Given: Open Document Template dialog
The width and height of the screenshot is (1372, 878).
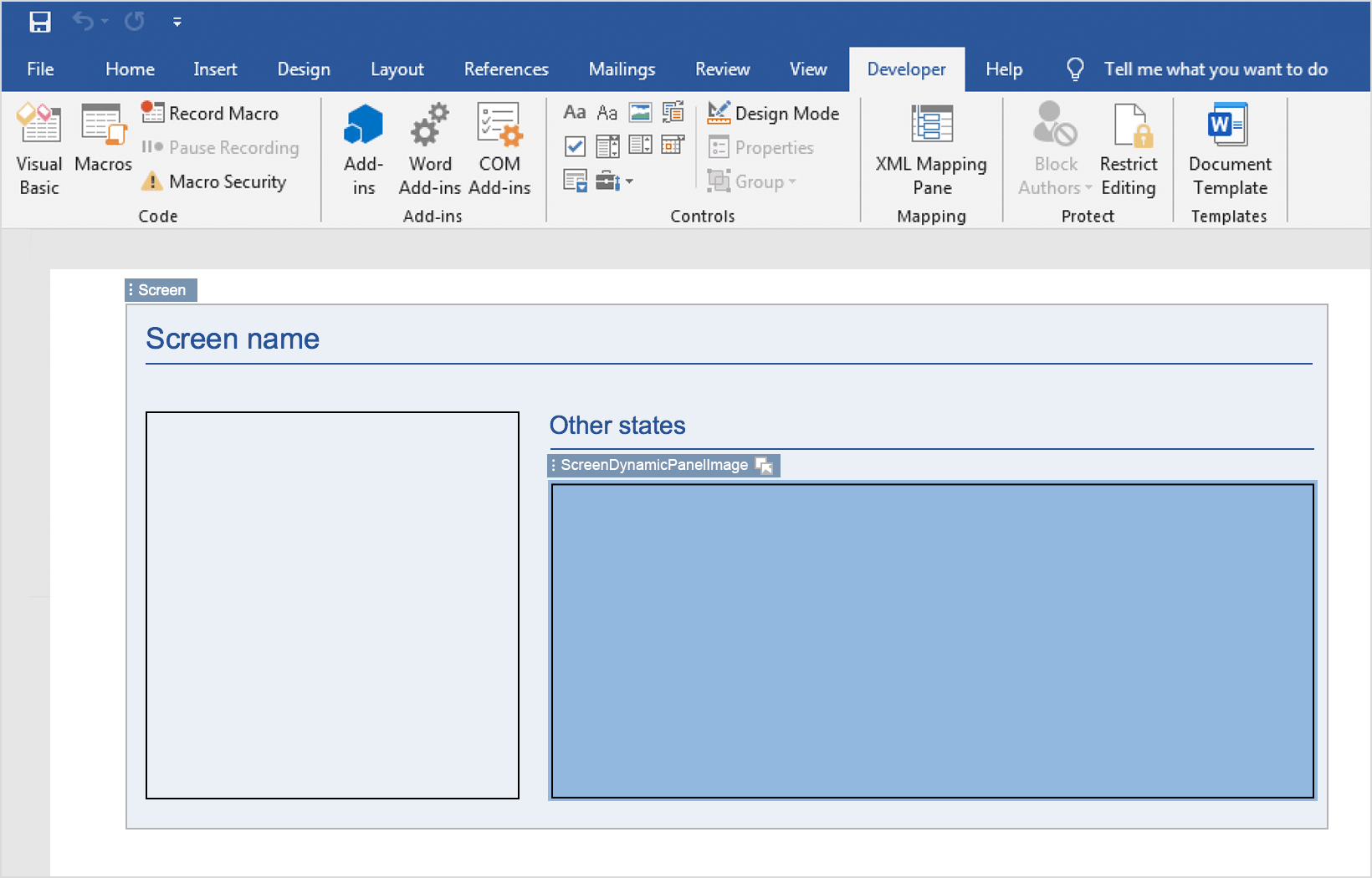Looking at the screenshot, I should coord(1229,151).
